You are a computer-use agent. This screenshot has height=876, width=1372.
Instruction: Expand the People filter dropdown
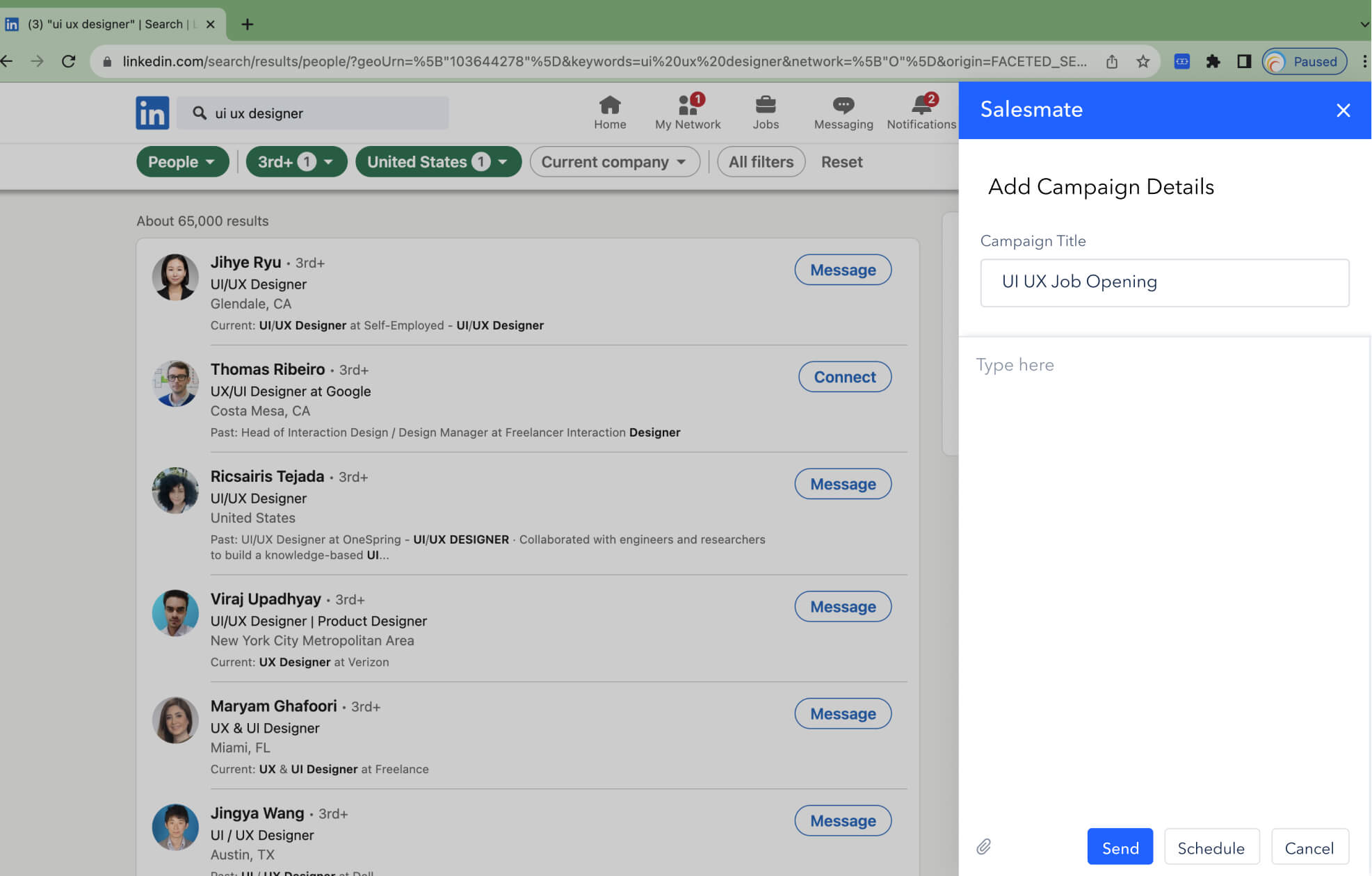click(182, 161)
